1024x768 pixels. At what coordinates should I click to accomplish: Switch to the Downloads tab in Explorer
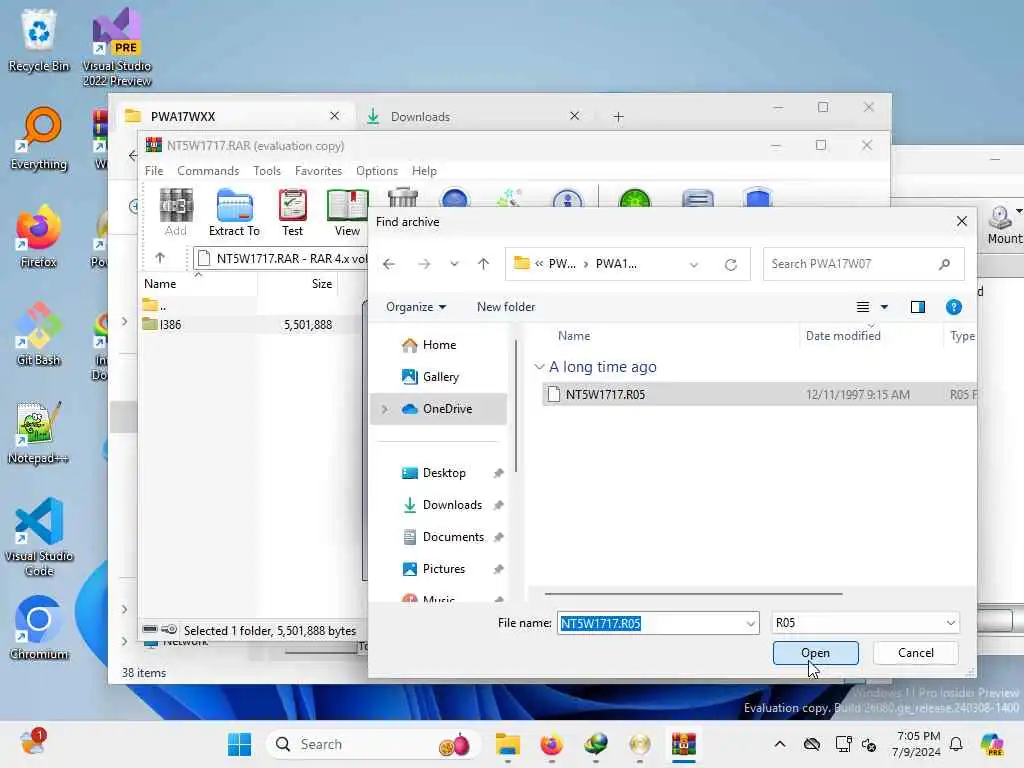(475, 117)
